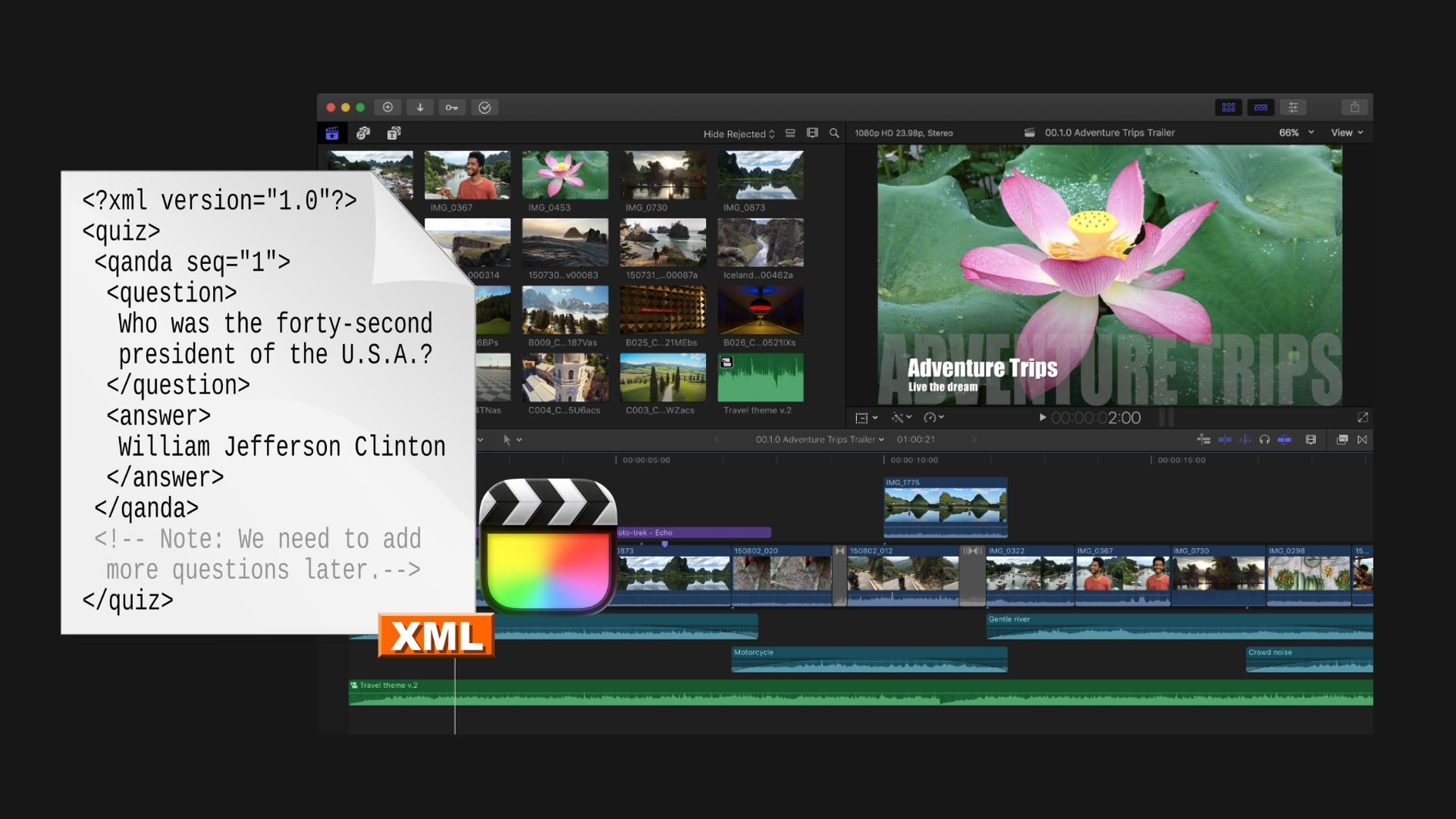Select the IMG_0873 browser thumbnail
Viewport: 1456px width, 819px height.
tap(761, 175)
